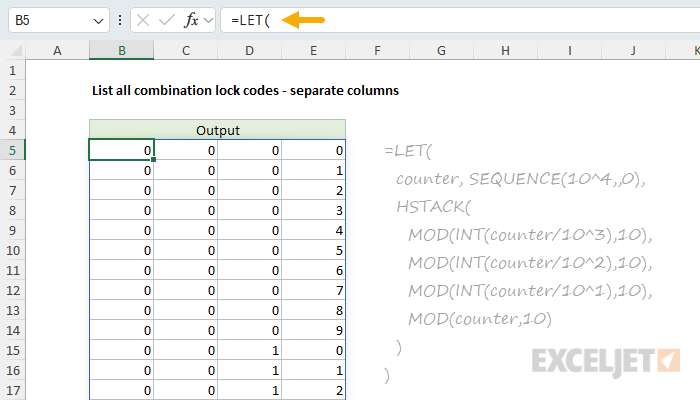Select cell D5 with value 0
Image resolution: width=700 pixels, height=400 pixels.
point(250,150)
